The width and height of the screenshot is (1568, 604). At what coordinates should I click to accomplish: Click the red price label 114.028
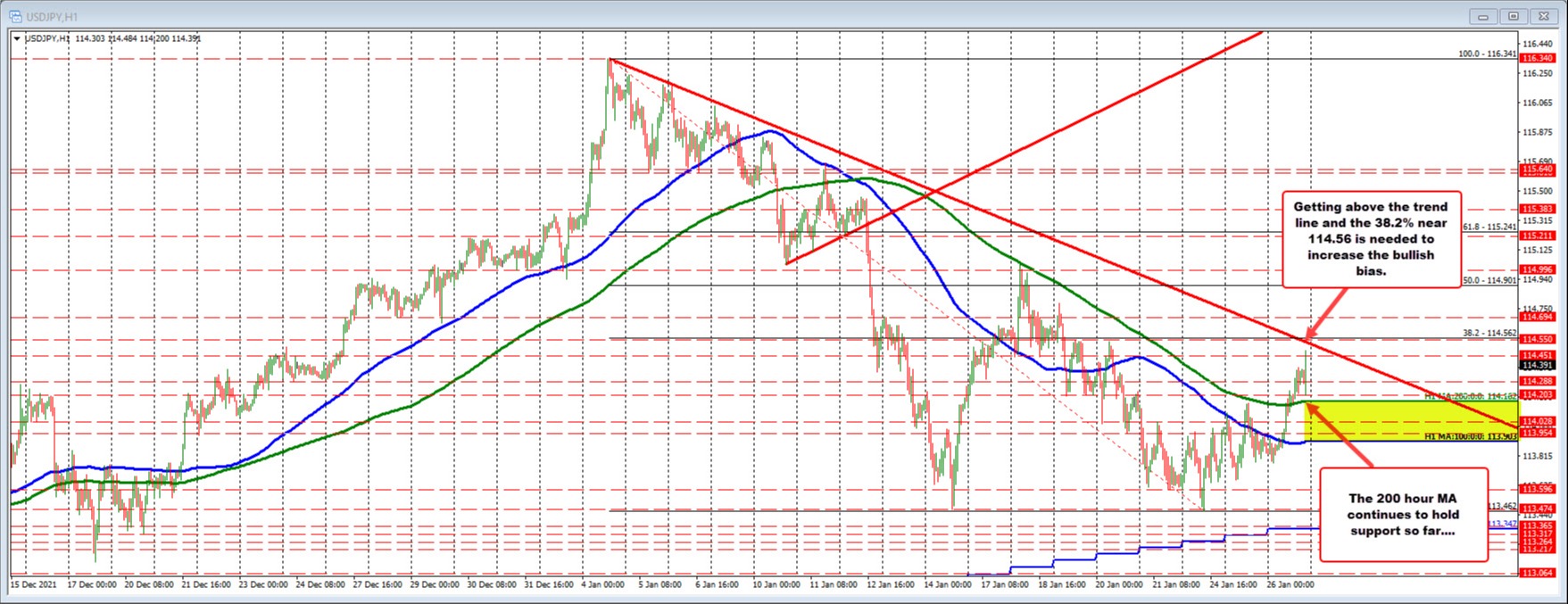coord(1537,421)
